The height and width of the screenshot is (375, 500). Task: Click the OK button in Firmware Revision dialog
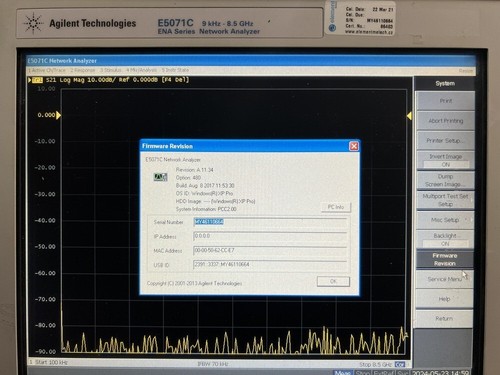pos(333,281)
